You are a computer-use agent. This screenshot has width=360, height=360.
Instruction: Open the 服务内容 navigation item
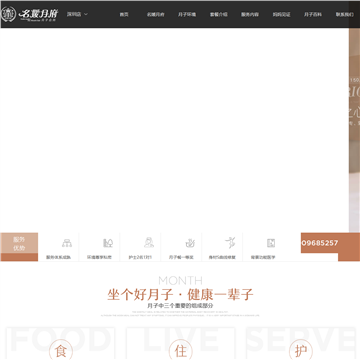(250, 14)
